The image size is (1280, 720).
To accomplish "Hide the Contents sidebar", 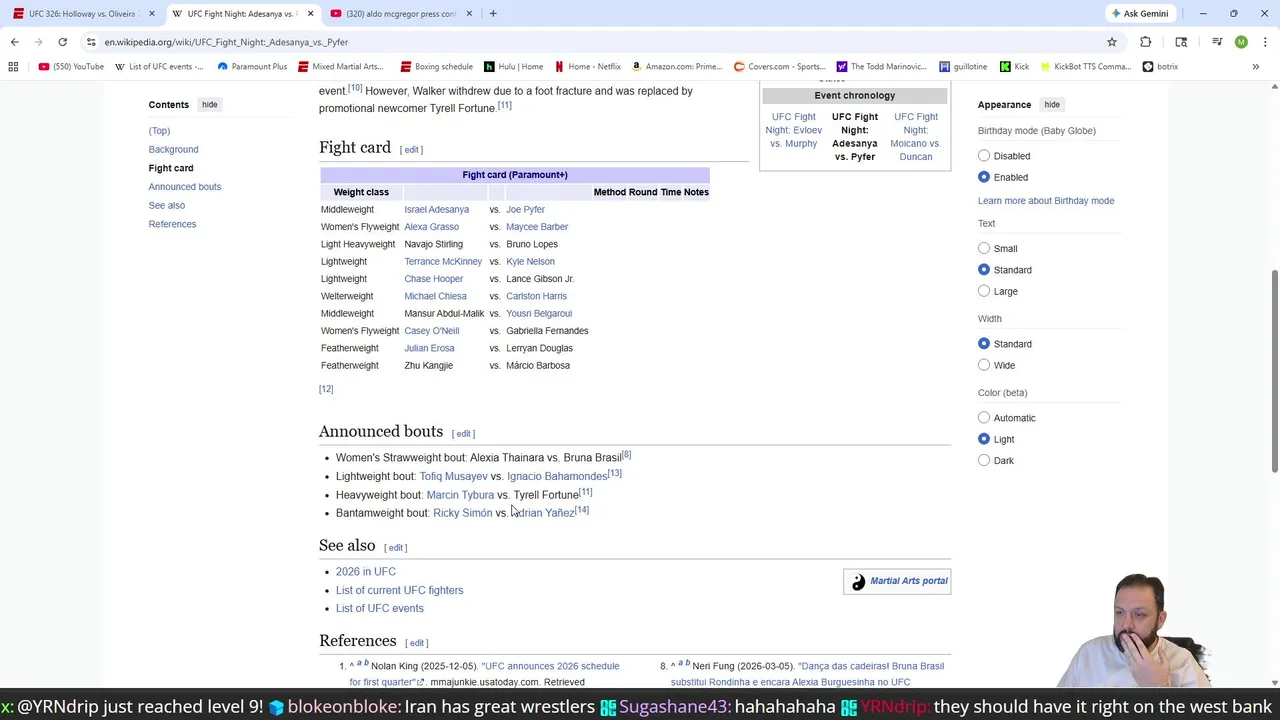I will (209, 104).
